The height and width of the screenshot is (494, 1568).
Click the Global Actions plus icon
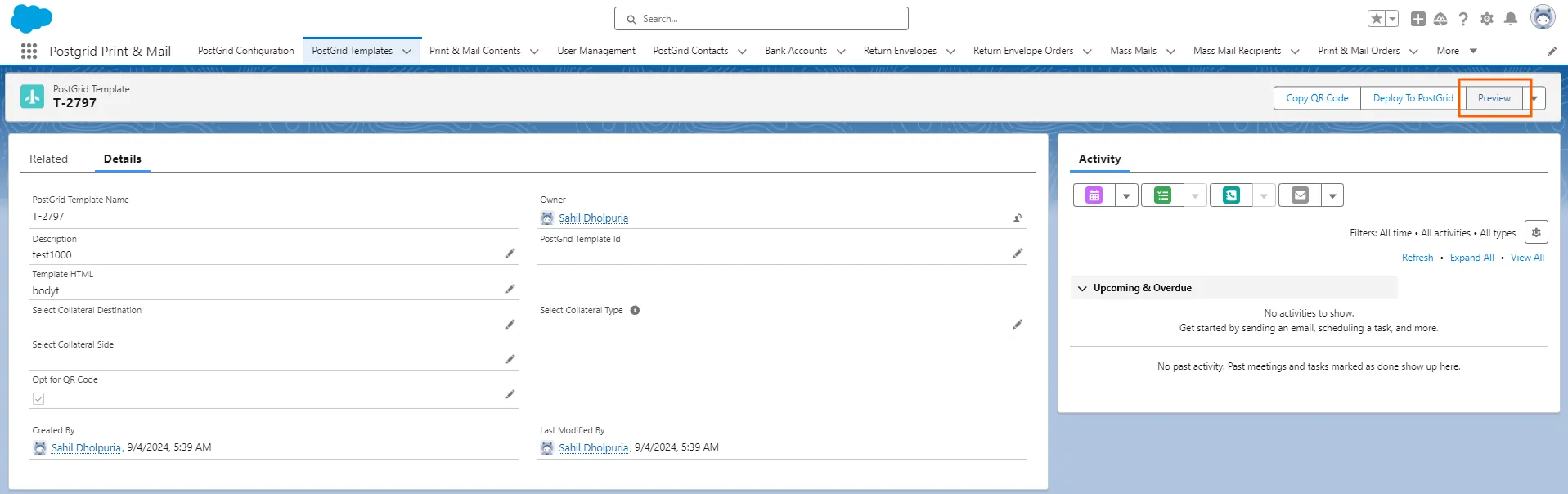[1418, 19]
